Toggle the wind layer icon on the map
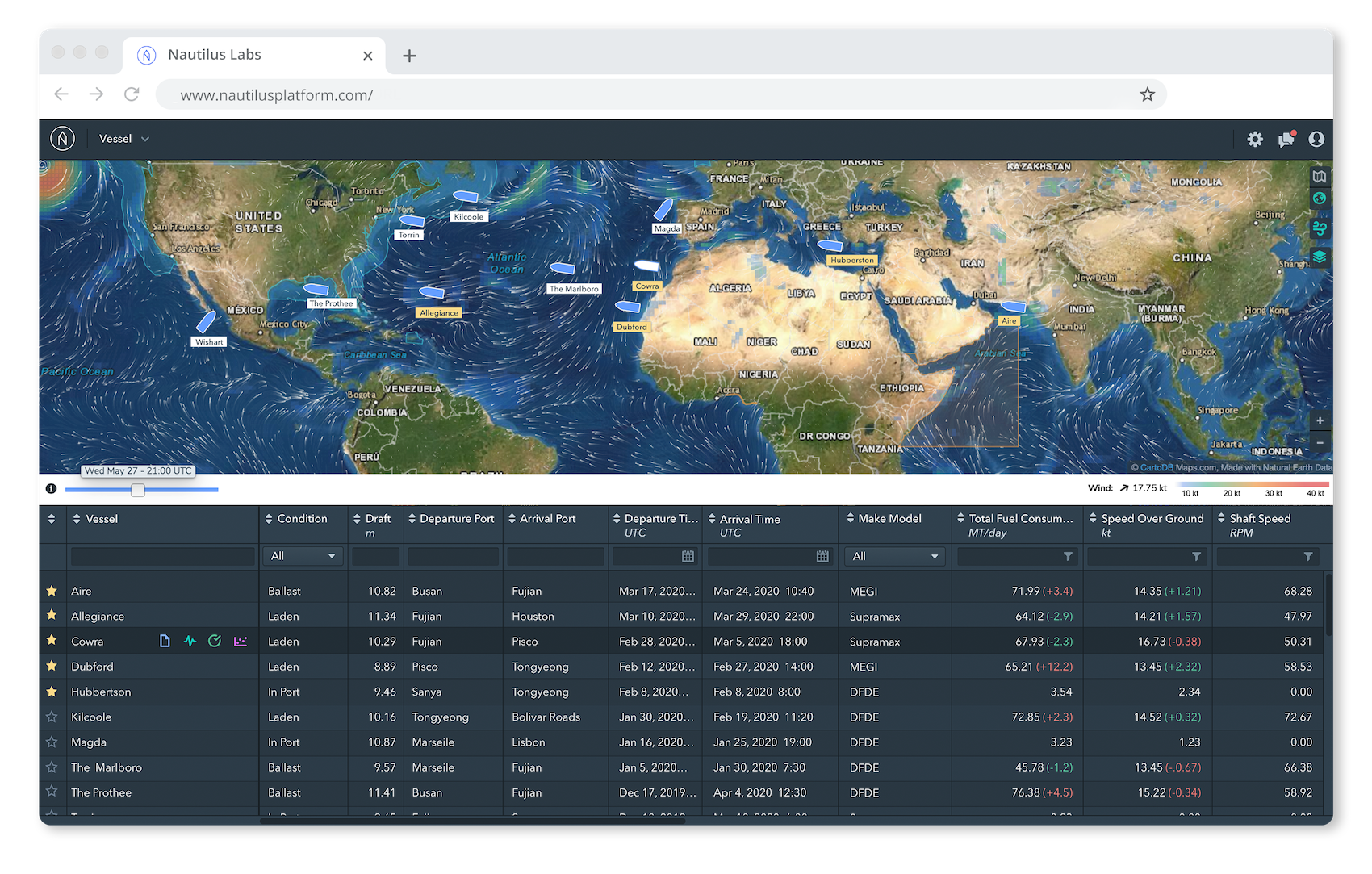 (x=1320, y=228)
